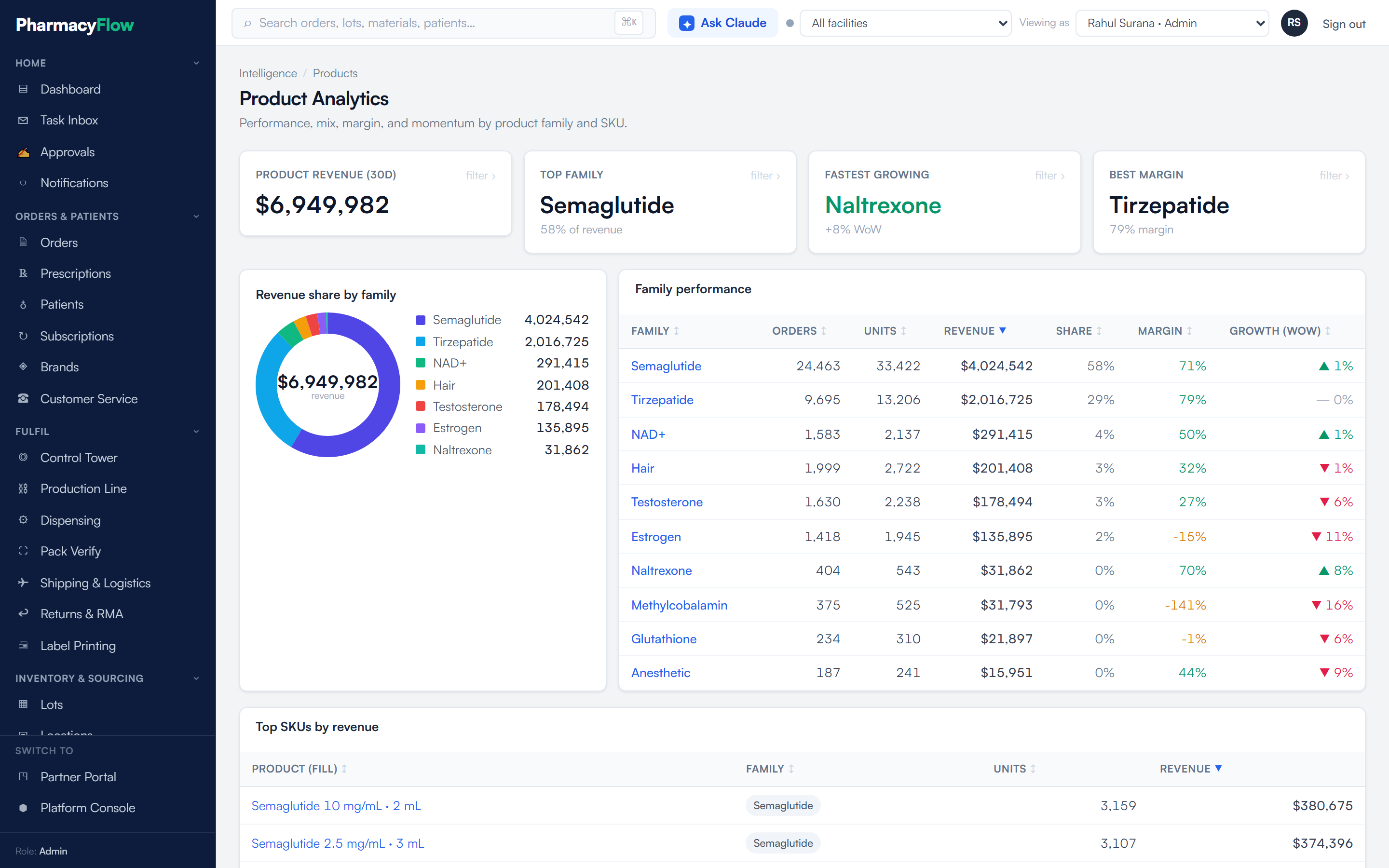Click the Platform Console hexagon icon
The image size is (1389, 868).
coord(23,808)
